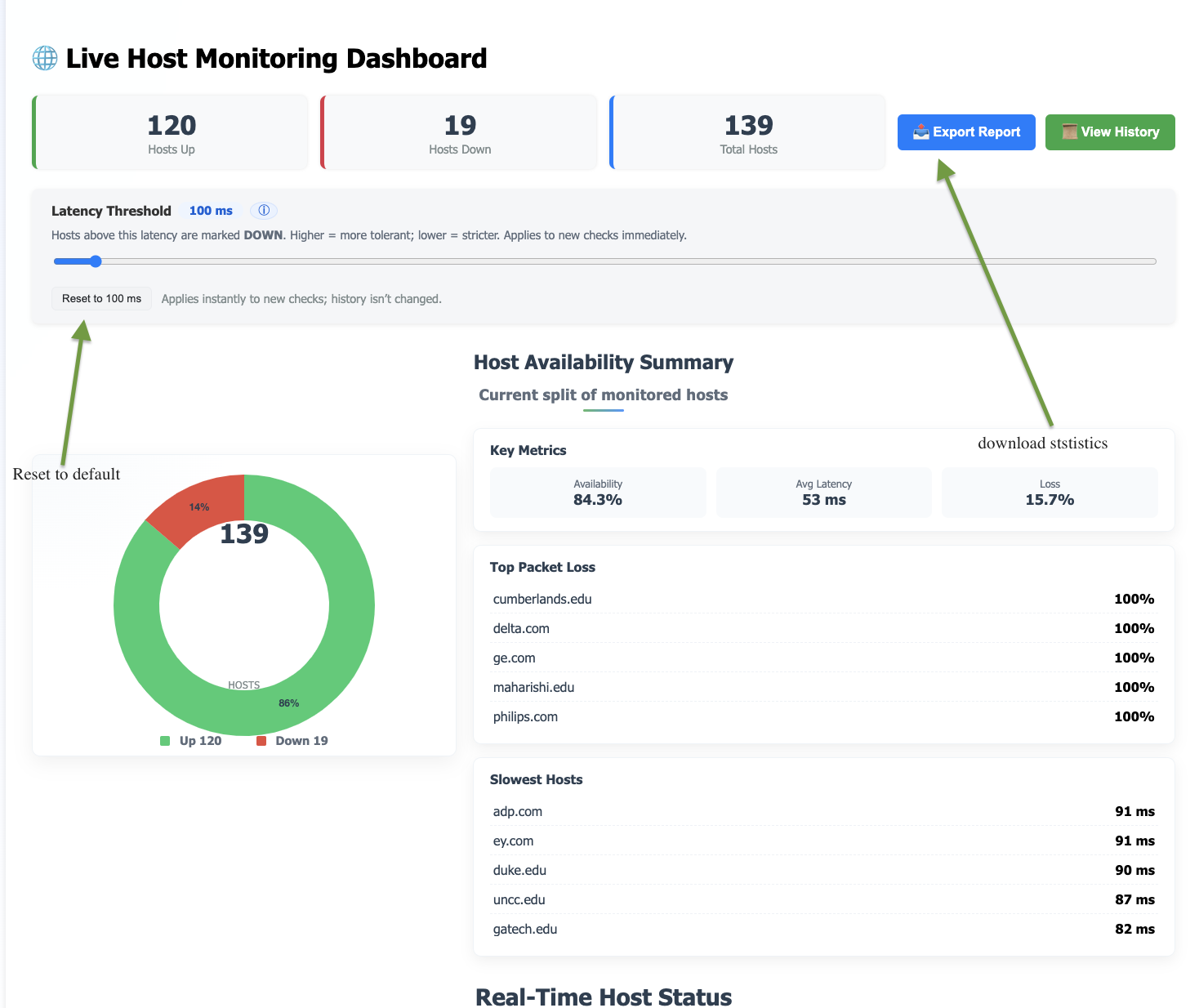The width and height of the screenshot is (1199, 1008).
Task: Click the 90 ms value for duke.edu
Action: coord(1134,870)
